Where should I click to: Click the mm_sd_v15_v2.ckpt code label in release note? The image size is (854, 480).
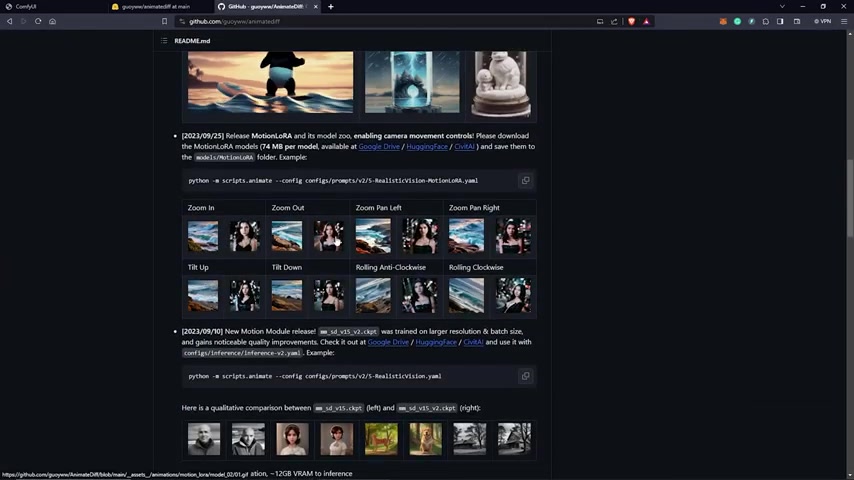click(x=348, y=331)
